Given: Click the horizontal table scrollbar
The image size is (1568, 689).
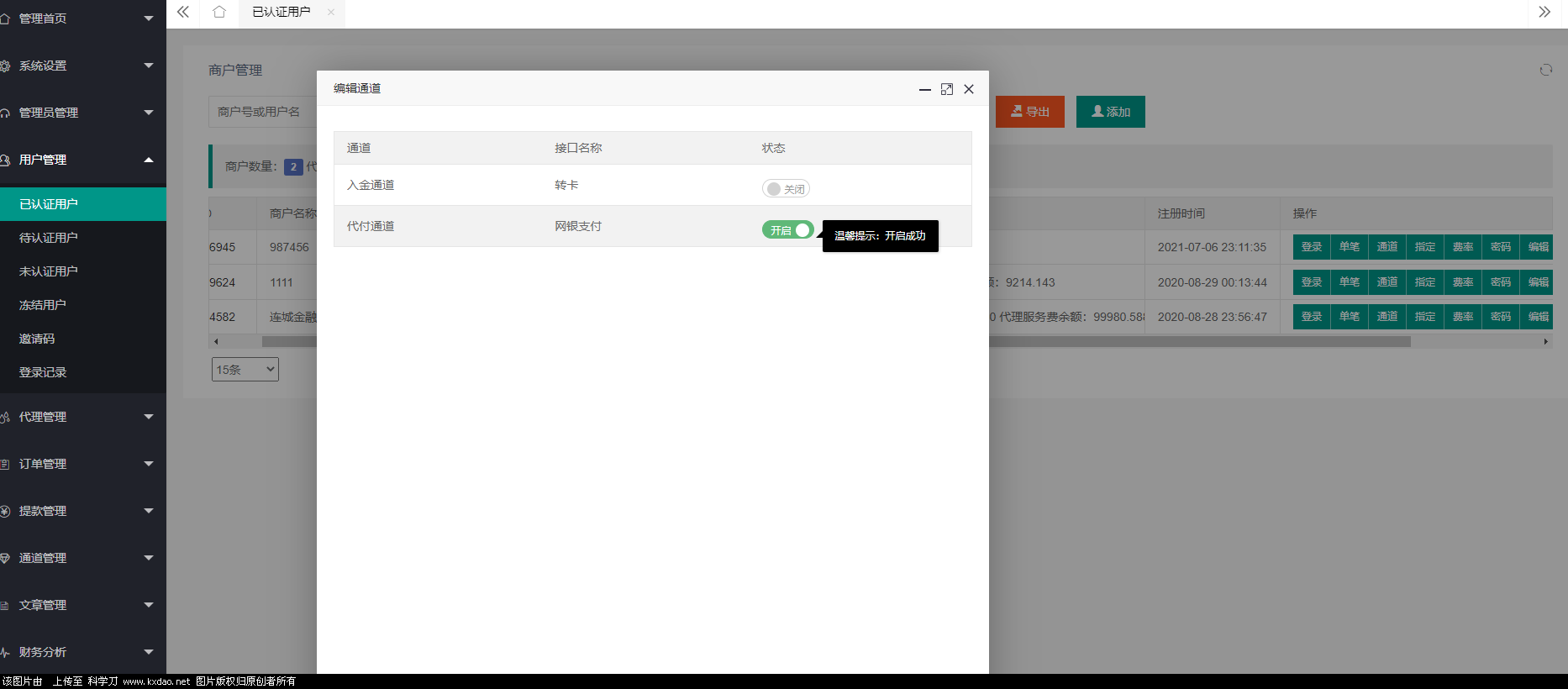Looking at the screenshot, I should 1176,342.
